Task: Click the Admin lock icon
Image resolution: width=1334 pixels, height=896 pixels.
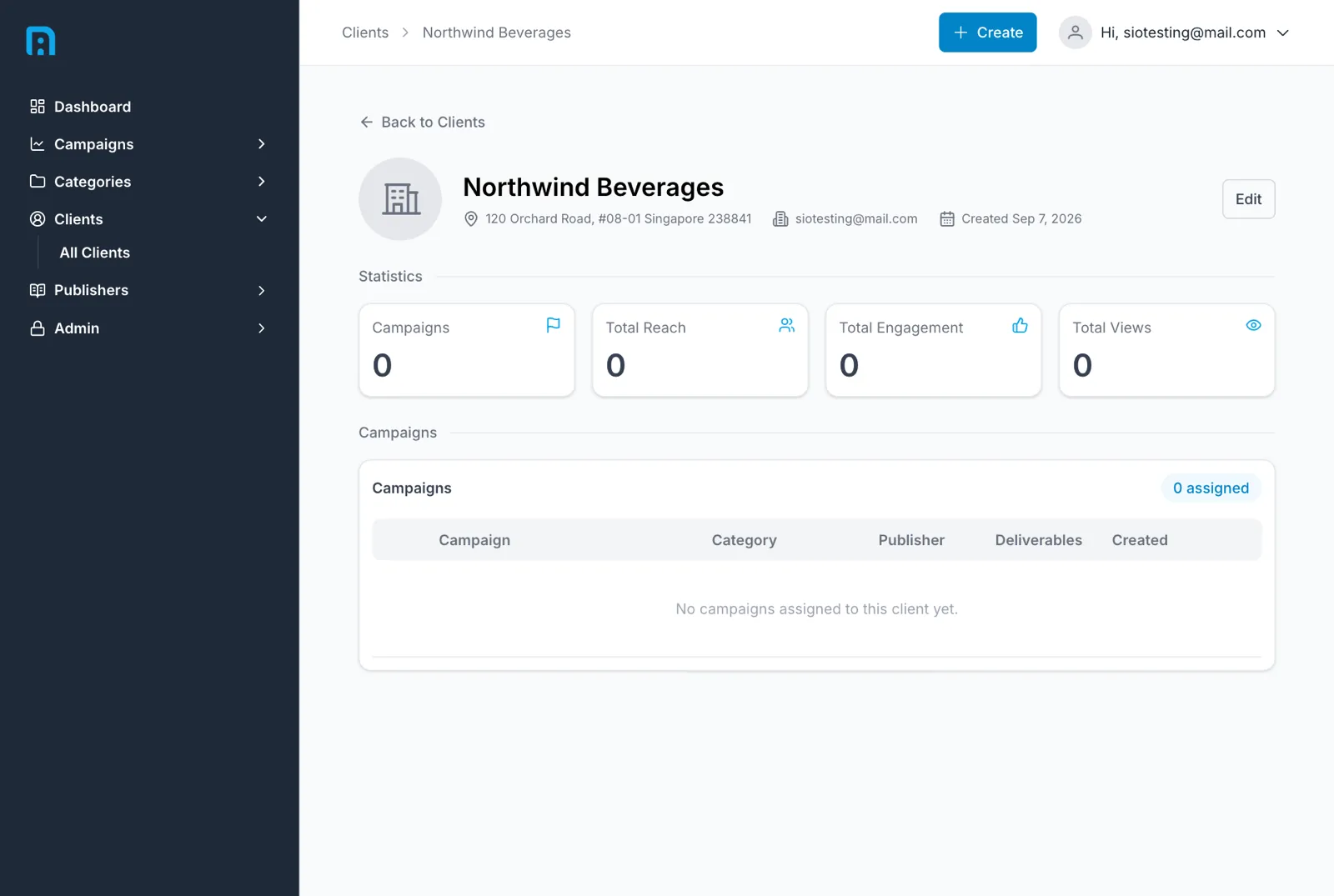Action: pos(38,328)
